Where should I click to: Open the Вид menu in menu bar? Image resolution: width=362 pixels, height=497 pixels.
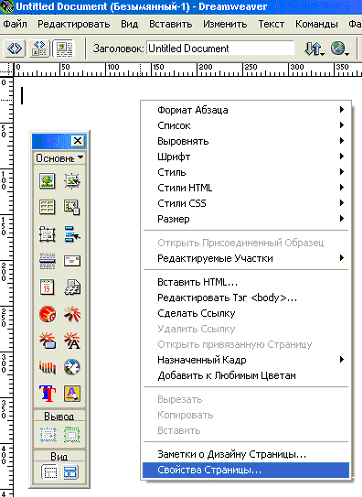[129, 24]
